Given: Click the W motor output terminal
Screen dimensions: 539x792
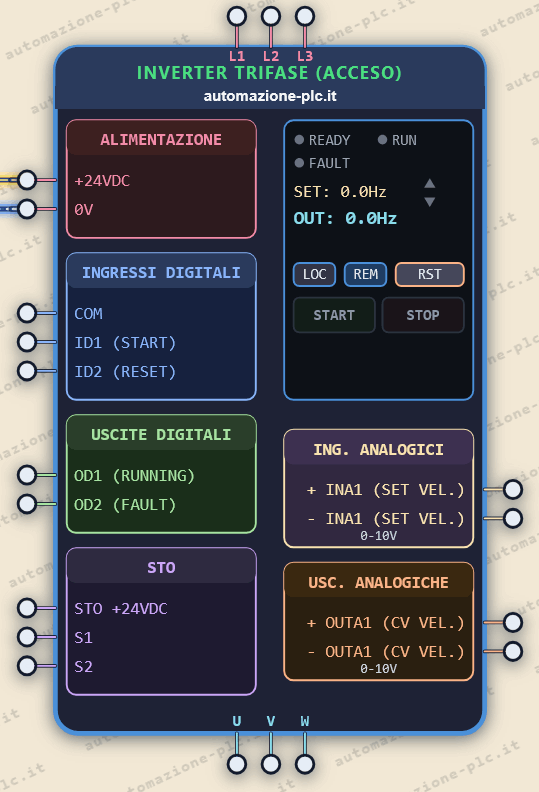Looking at the screenshot, I should (305, 764).
